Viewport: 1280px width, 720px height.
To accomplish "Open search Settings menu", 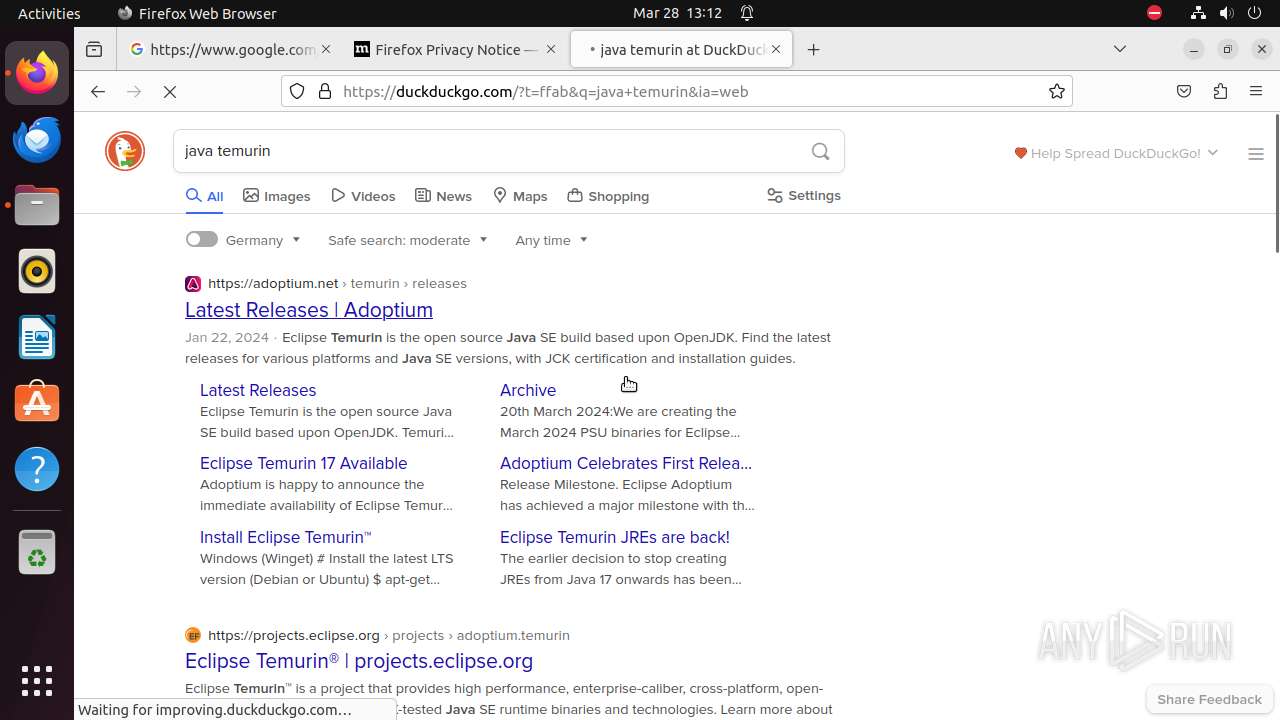I will point(804,195).
